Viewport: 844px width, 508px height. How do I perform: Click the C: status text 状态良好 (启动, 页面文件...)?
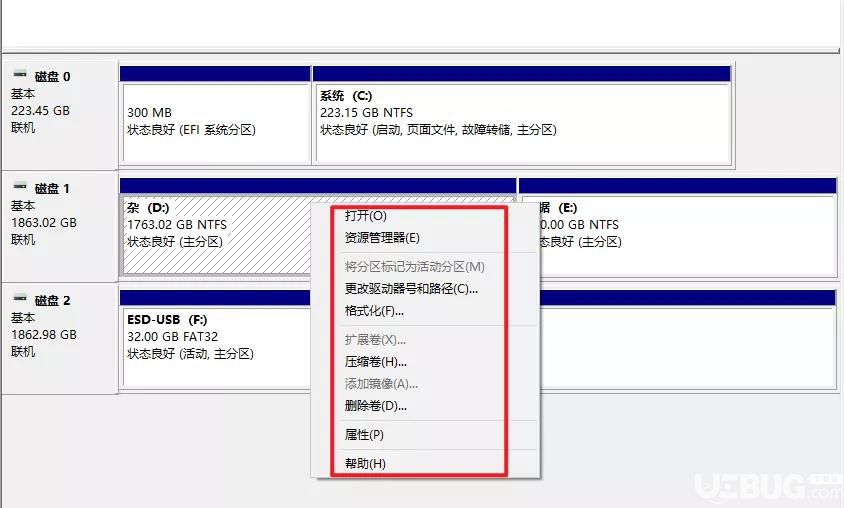point(439,130)
